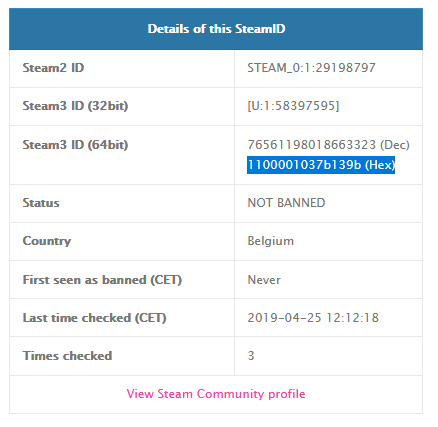Click the (Dec) suffix text
Screen dimensions: 438x427
click(395, 145)
